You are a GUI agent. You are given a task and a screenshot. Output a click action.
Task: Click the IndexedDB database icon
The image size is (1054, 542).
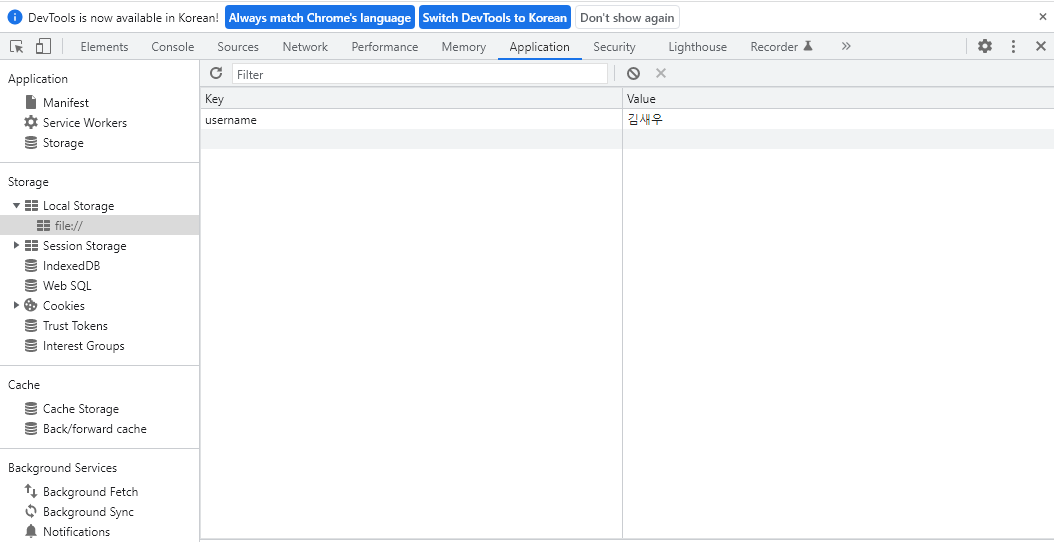click(x=31, y=266)
